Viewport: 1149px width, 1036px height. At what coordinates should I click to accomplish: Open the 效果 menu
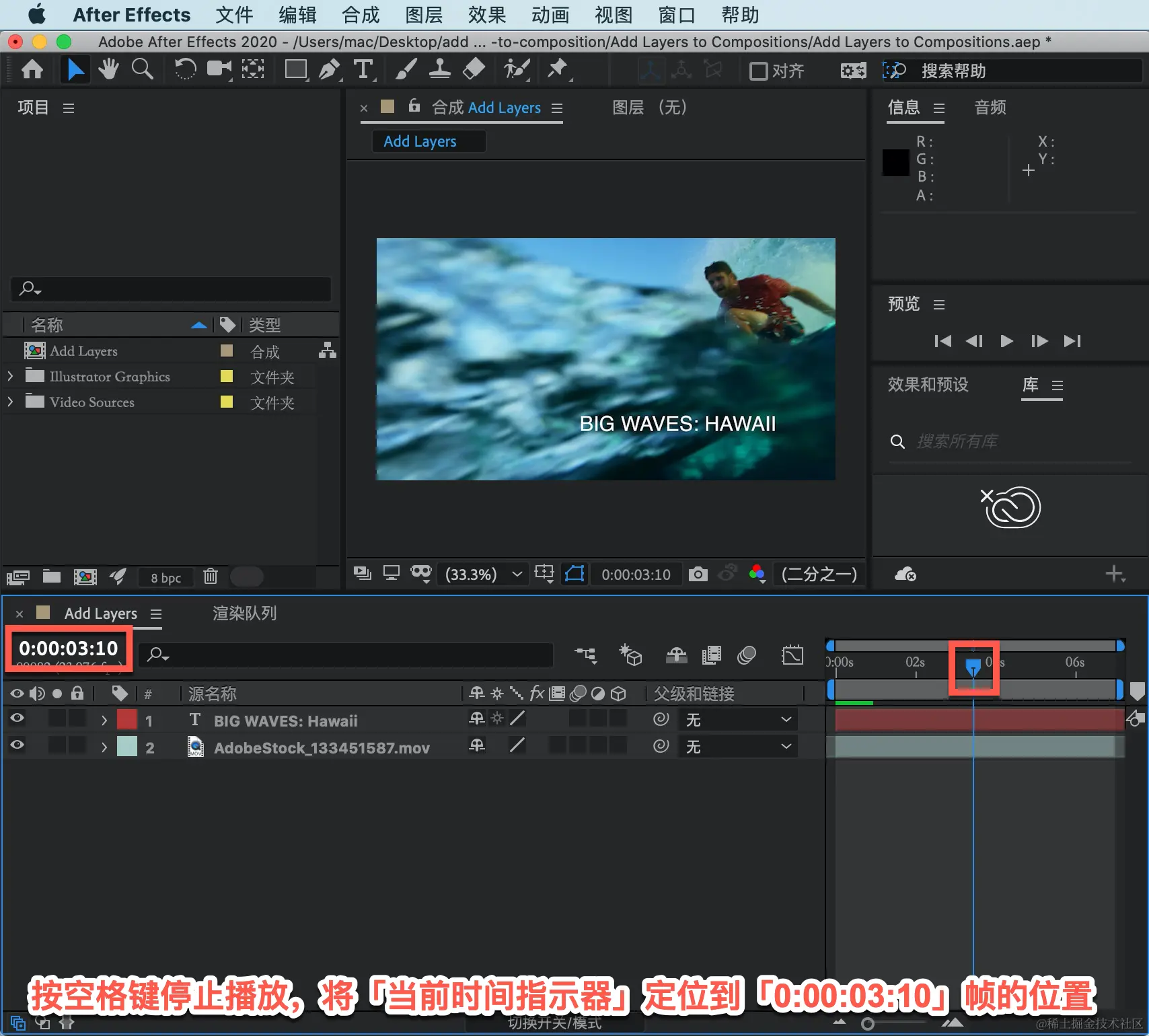pos(487,15)
